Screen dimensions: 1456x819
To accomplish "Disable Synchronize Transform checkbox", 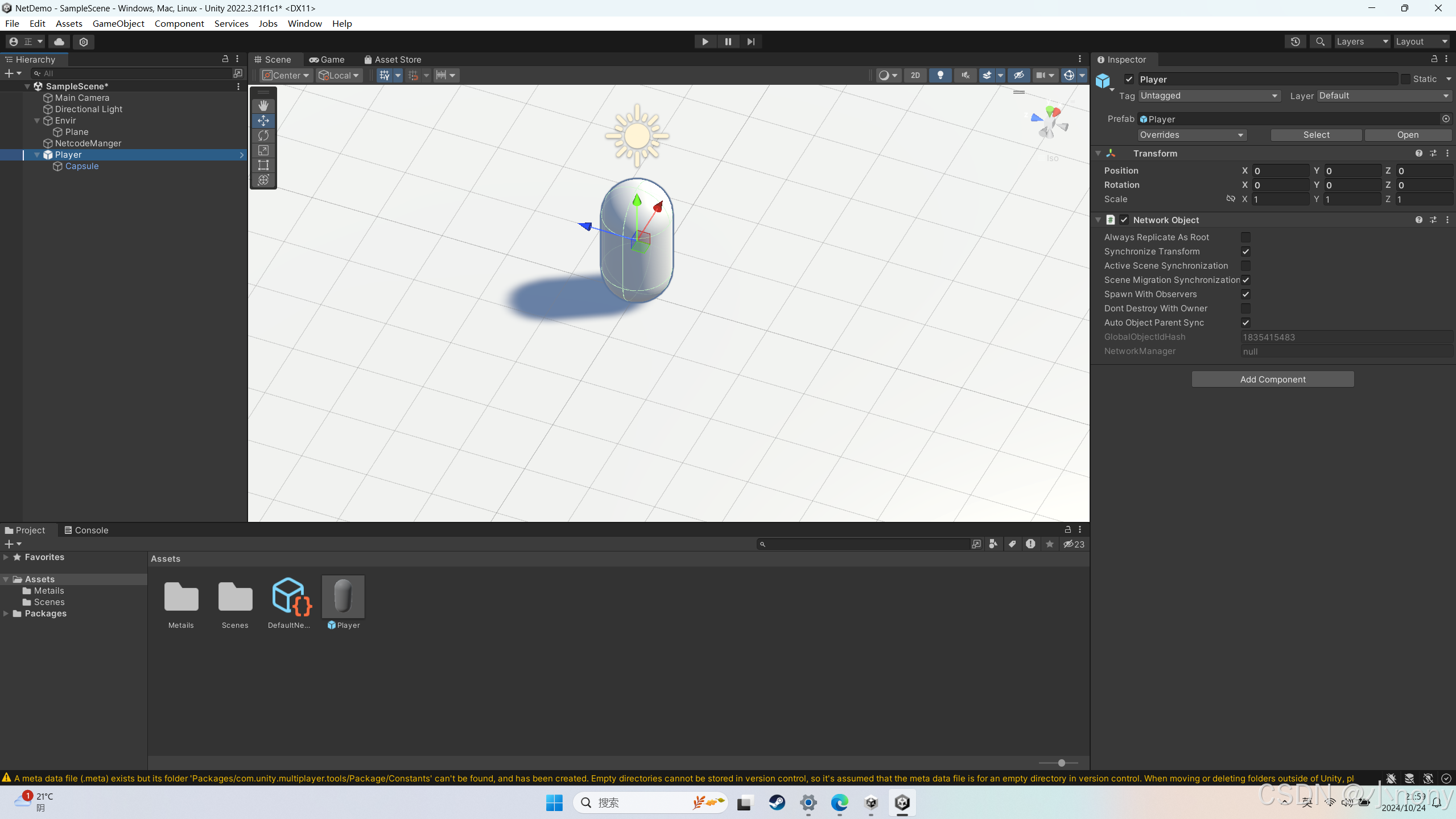I will (1245, 251).
